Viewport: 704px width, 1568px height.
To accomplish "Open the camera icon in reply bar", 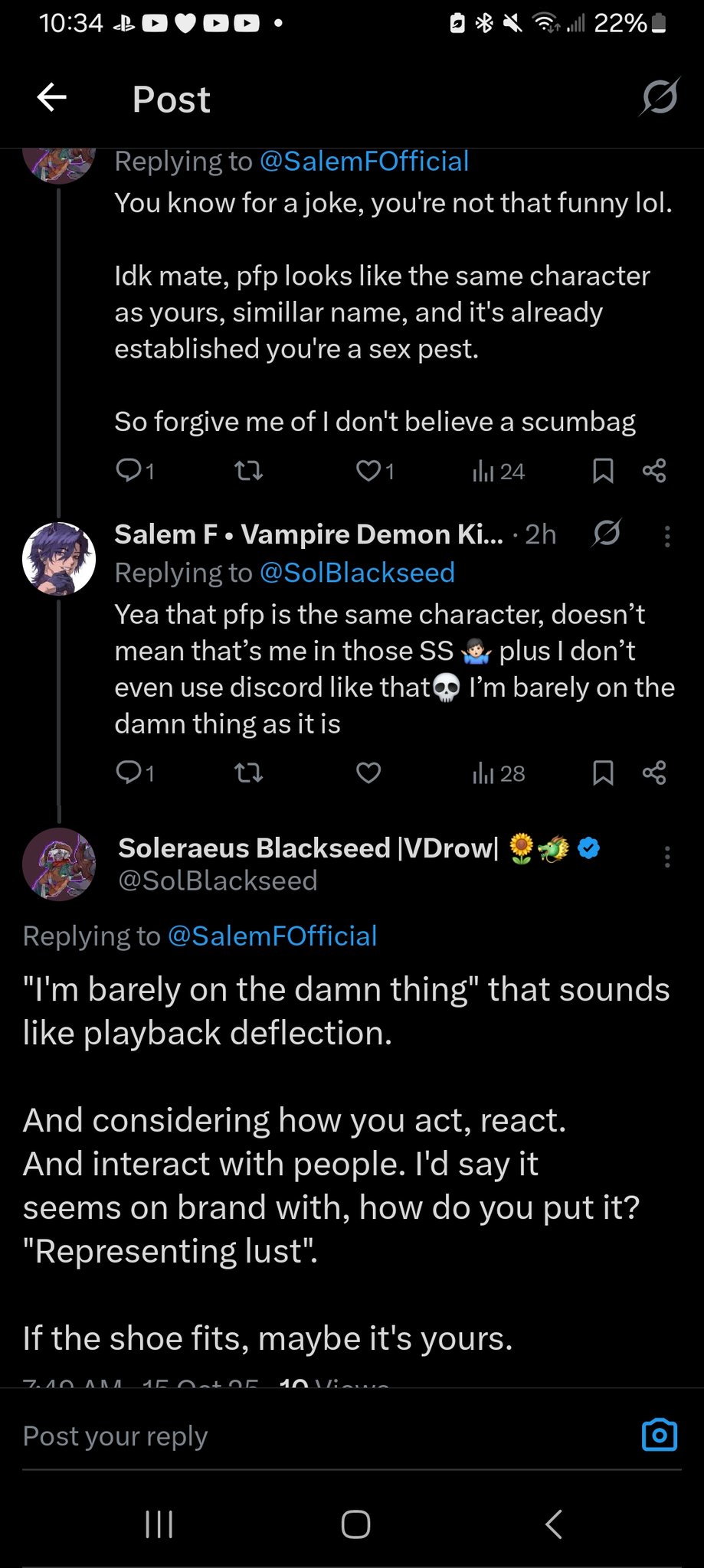I will pos(659,1435).
